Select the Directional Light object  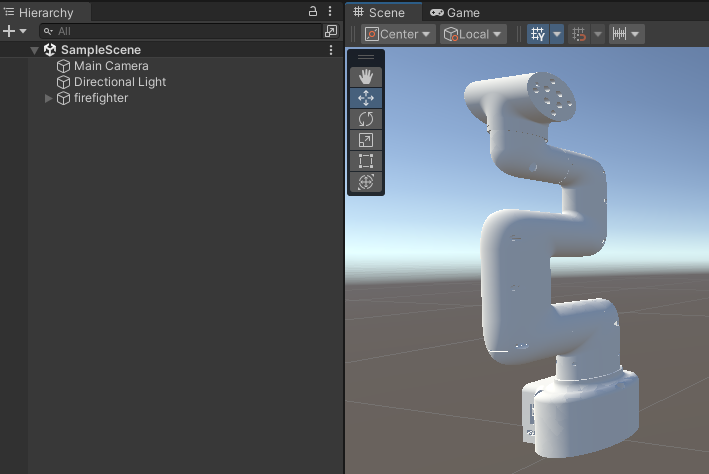coord(120,82)
